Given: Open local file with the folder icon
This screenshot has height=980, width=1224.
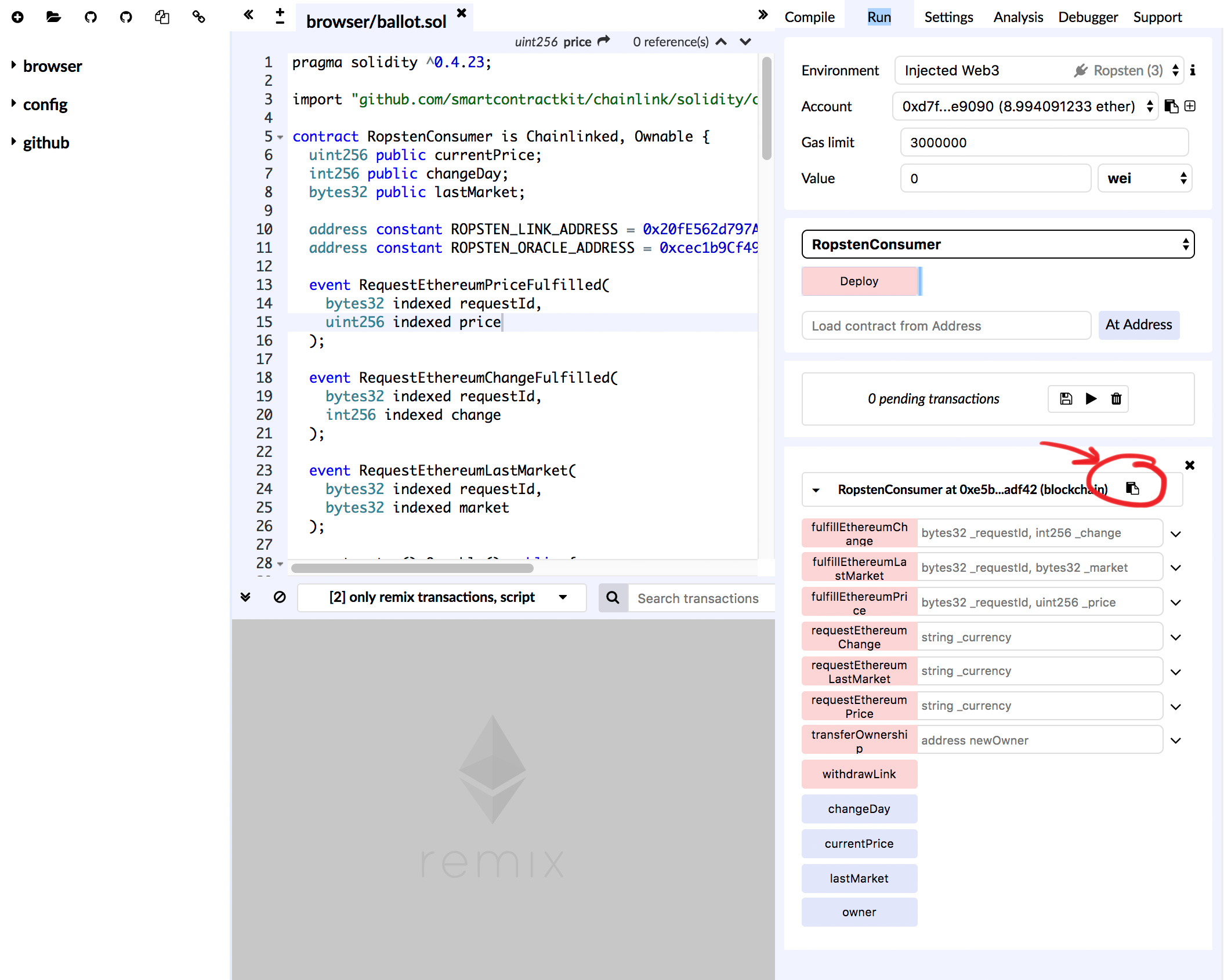Looking at the screenshot, I should [53, 17].
